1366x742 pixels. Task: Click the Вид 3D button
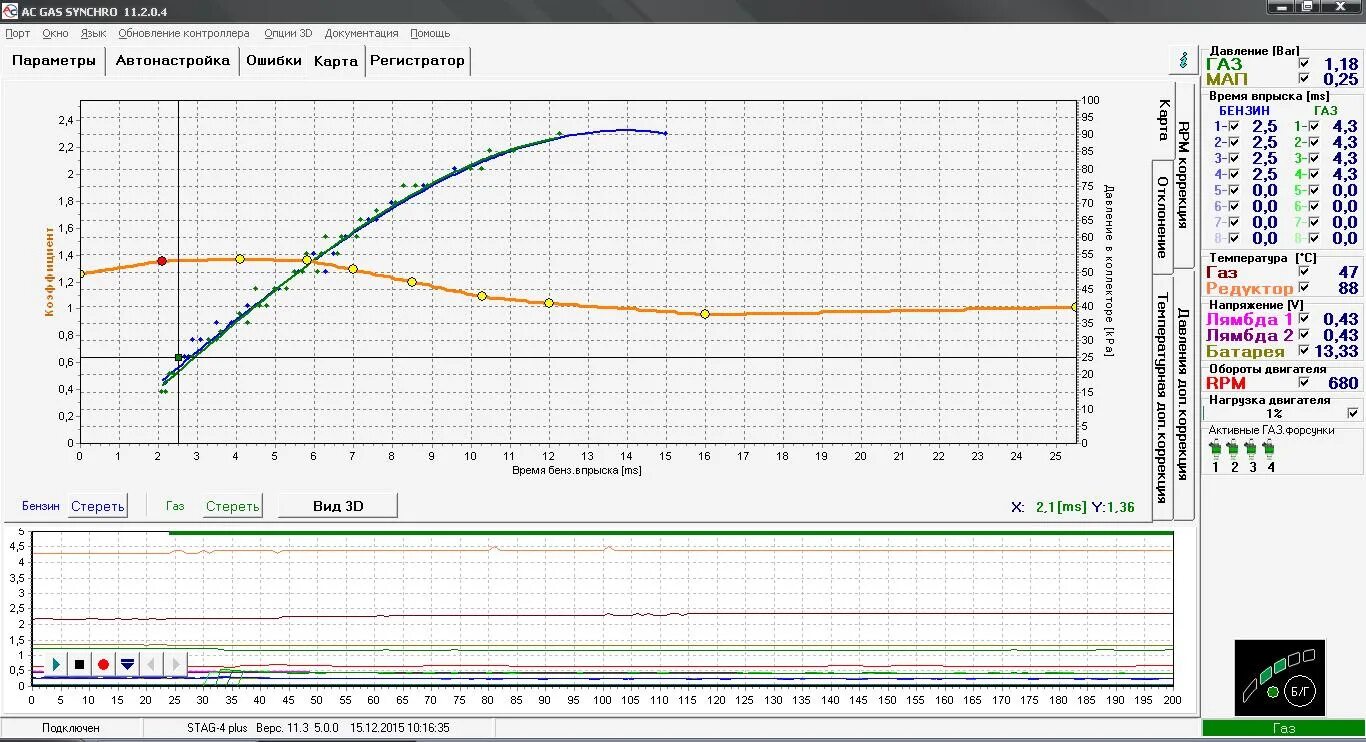pyautogui.click(x=338, y=506)
